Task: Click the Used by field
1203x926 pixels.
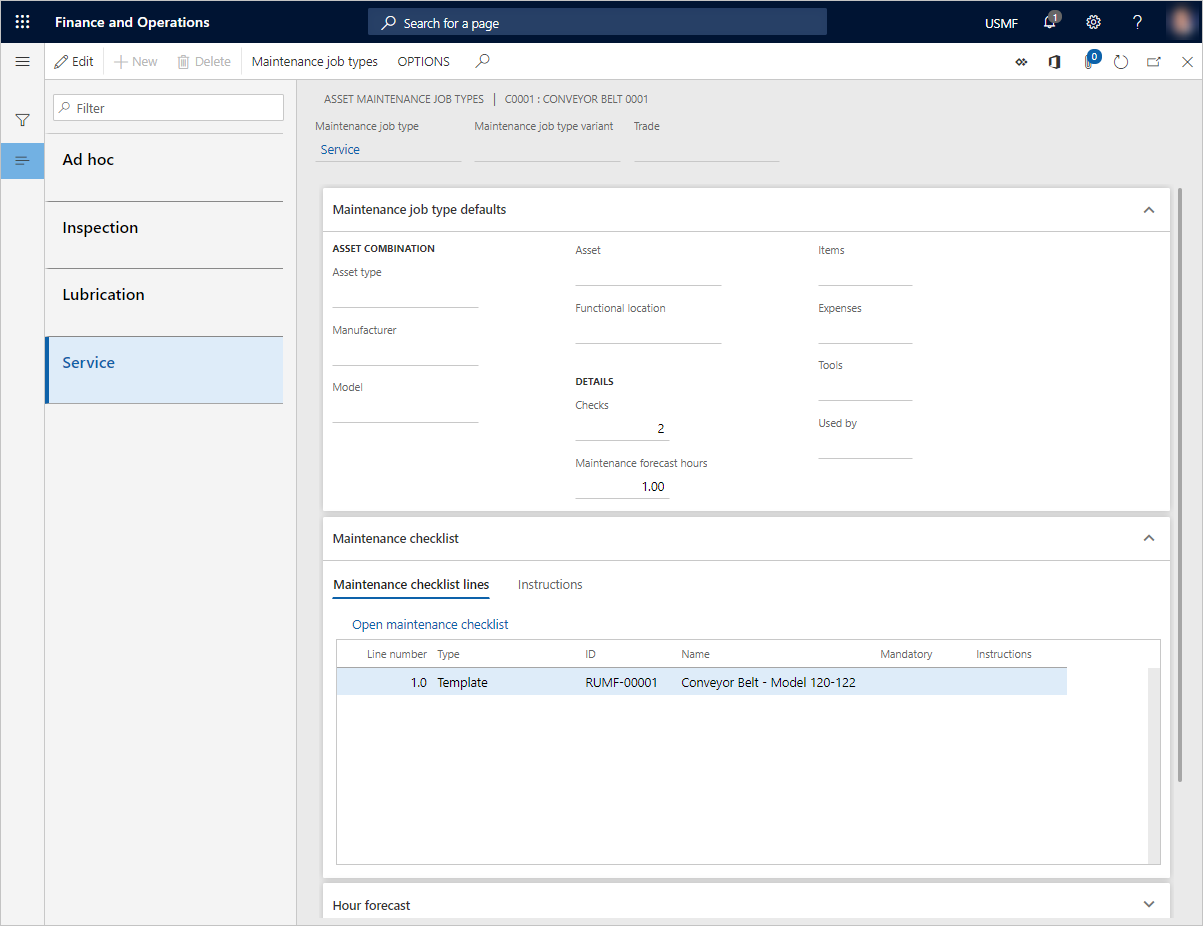Action: (x=865, y=446)
